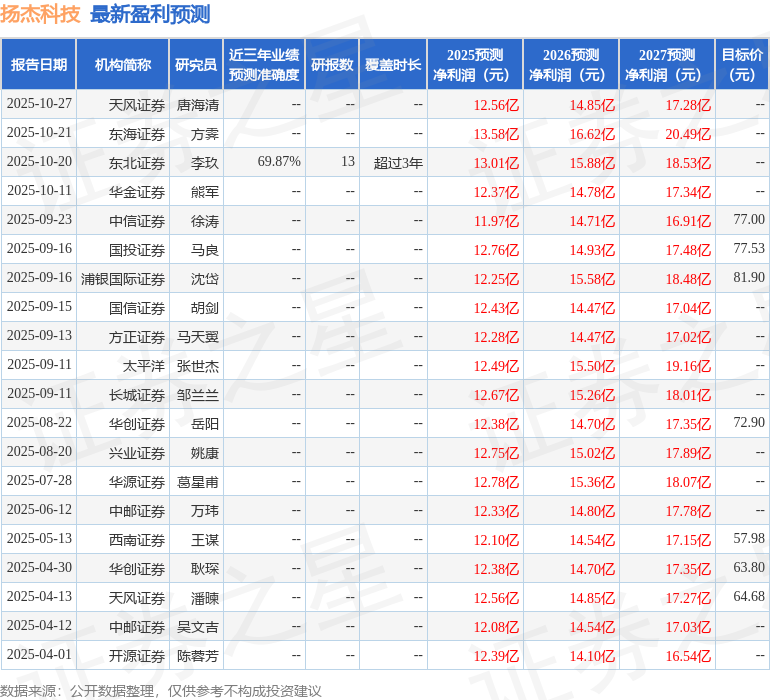
Task: Click the 覆盖时长 column header
Action: point(393,65)
